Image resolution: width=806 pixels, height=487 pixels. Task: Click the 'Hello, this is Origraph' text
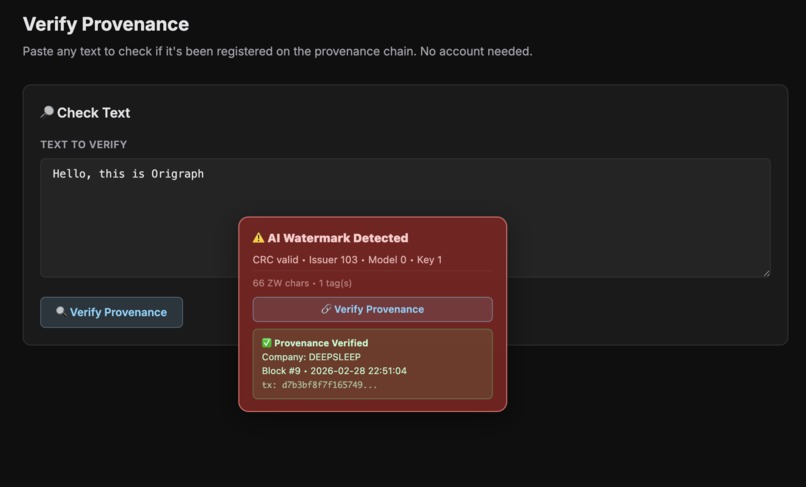coord(128,174)
